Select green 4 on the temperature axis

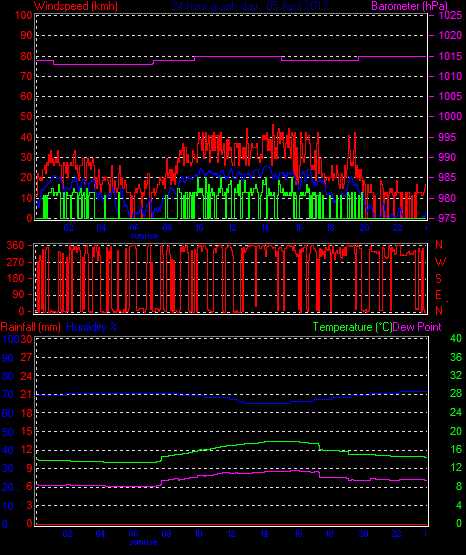[x=459, y=505]
